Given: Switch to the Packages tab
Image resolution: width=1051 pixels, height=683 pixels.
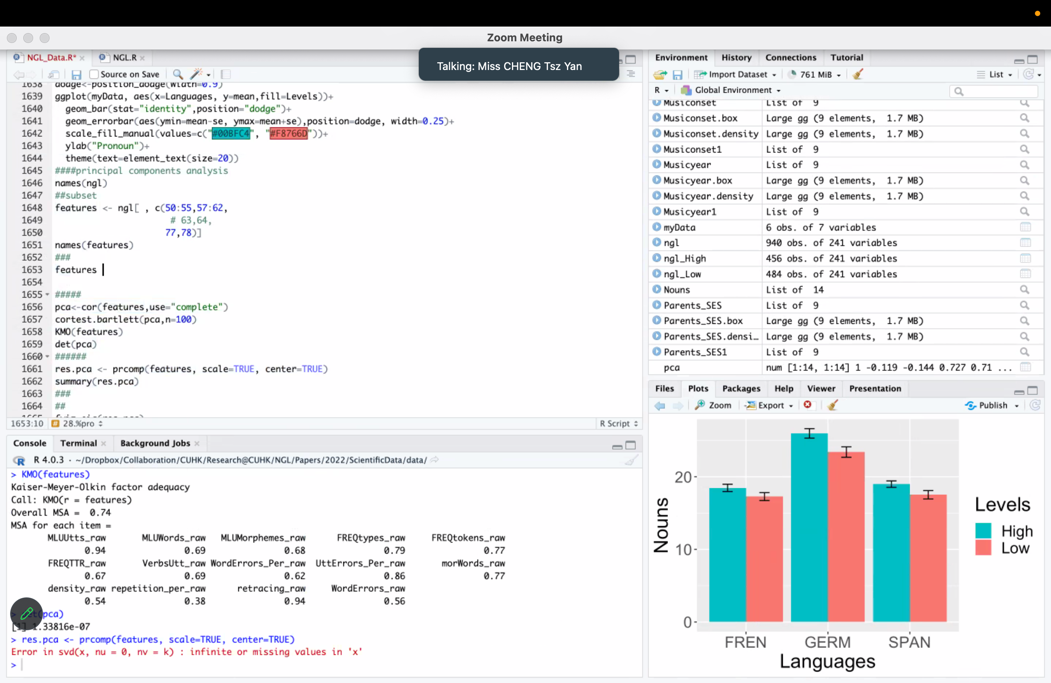Looking at the screenshot, I should point(740,389).
